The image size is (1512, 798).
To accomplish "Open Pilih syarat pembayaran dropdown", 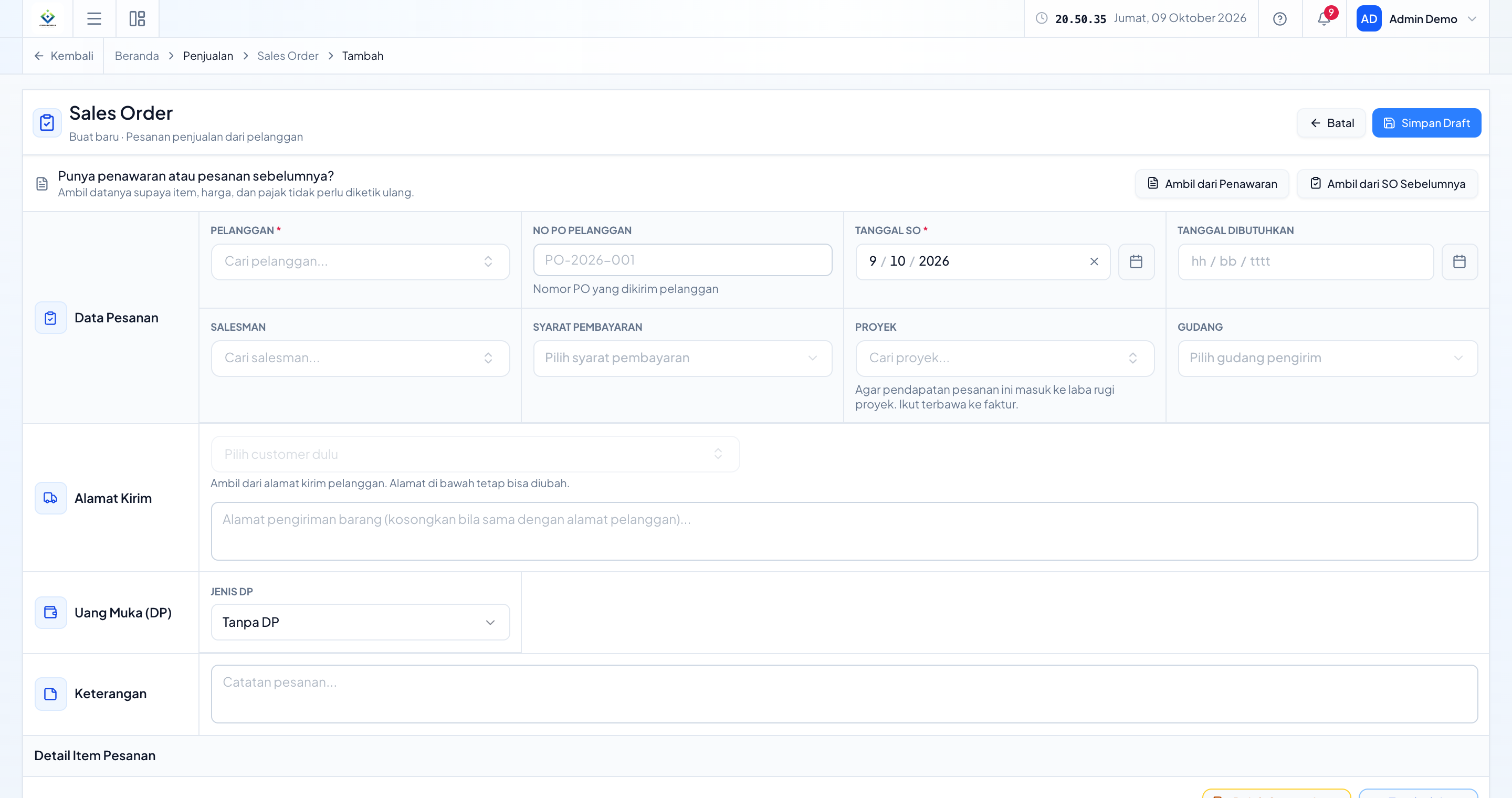I will [682, 359].
